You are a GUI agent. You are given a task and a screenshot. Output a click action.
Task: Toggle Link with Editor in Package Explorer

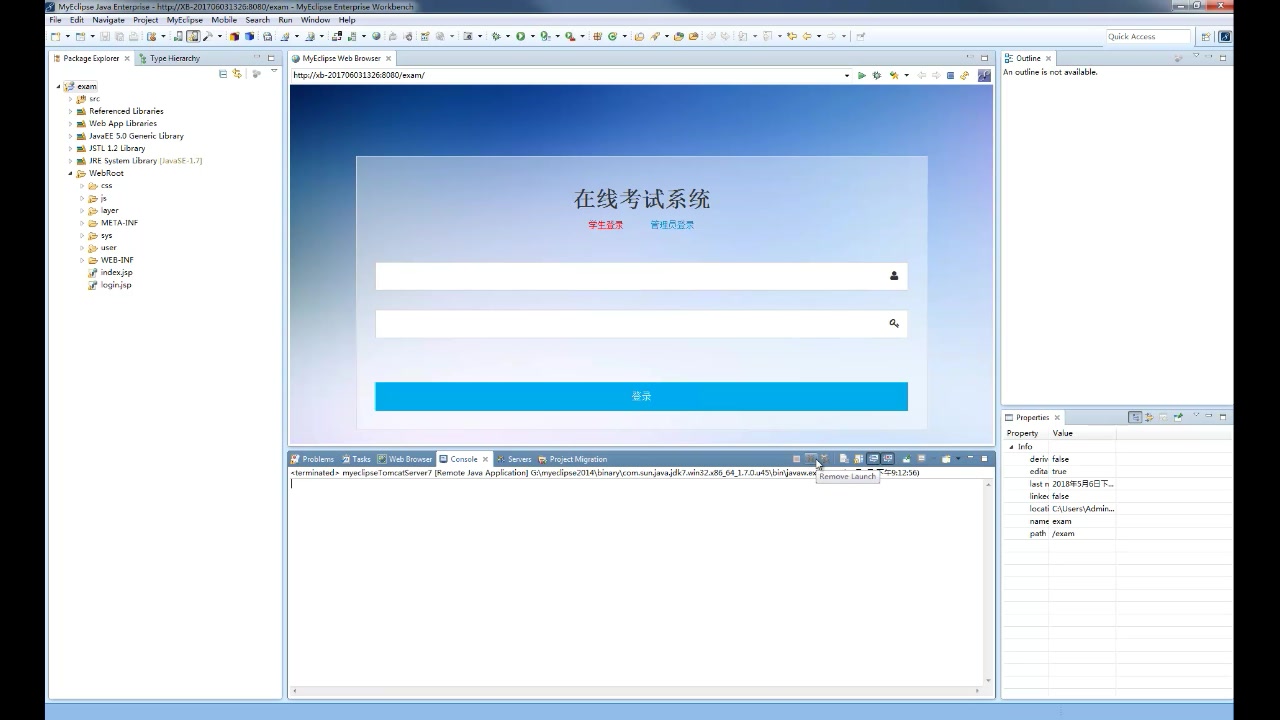(237, 73)
